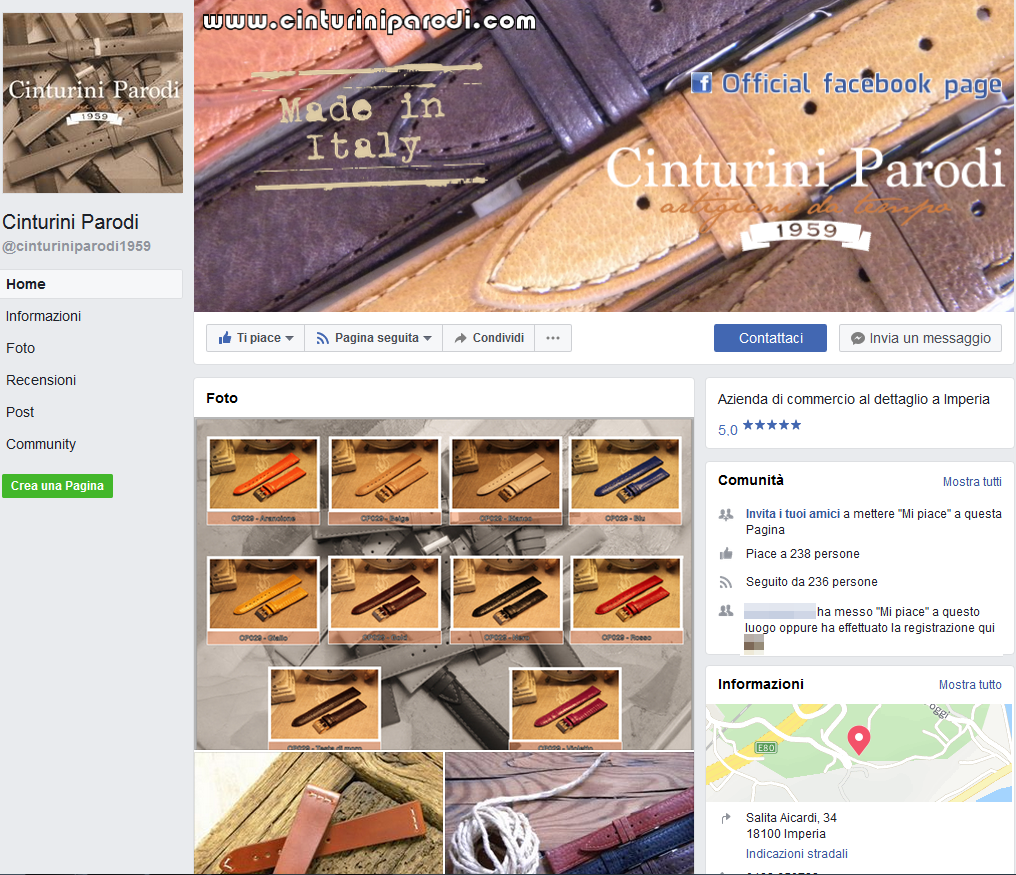Open the Testa di moro strap photo

pos(324,708)
